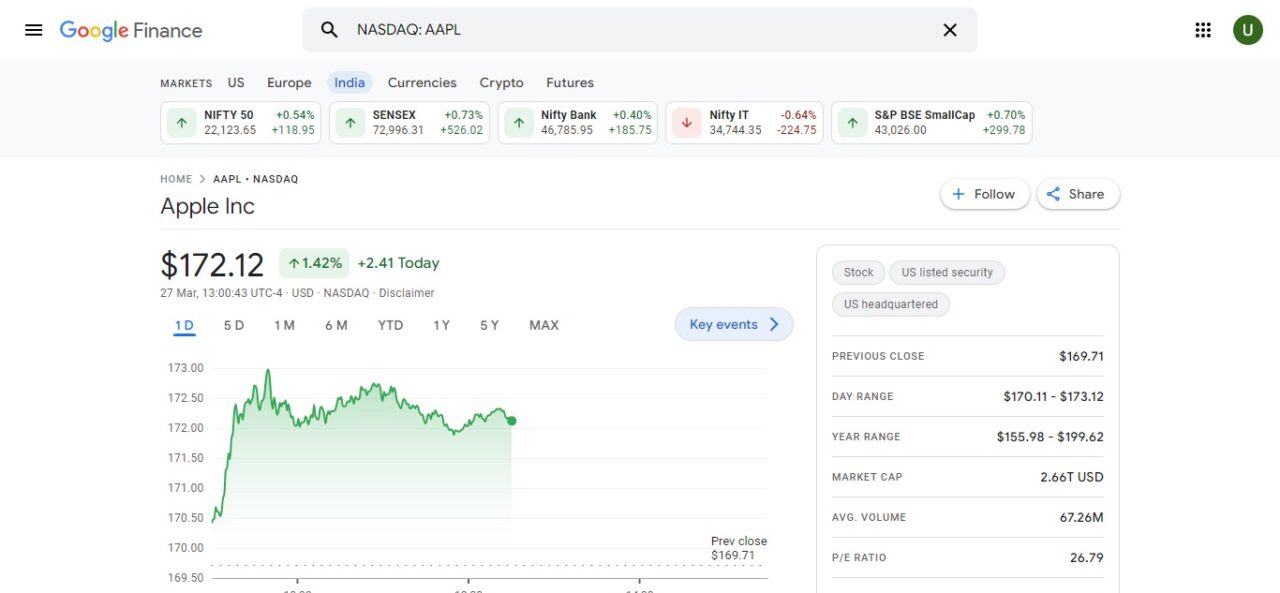The height and width of the screenshot is (593, 1280).
Task: Open the hamburger main menu
Action: 34,30
